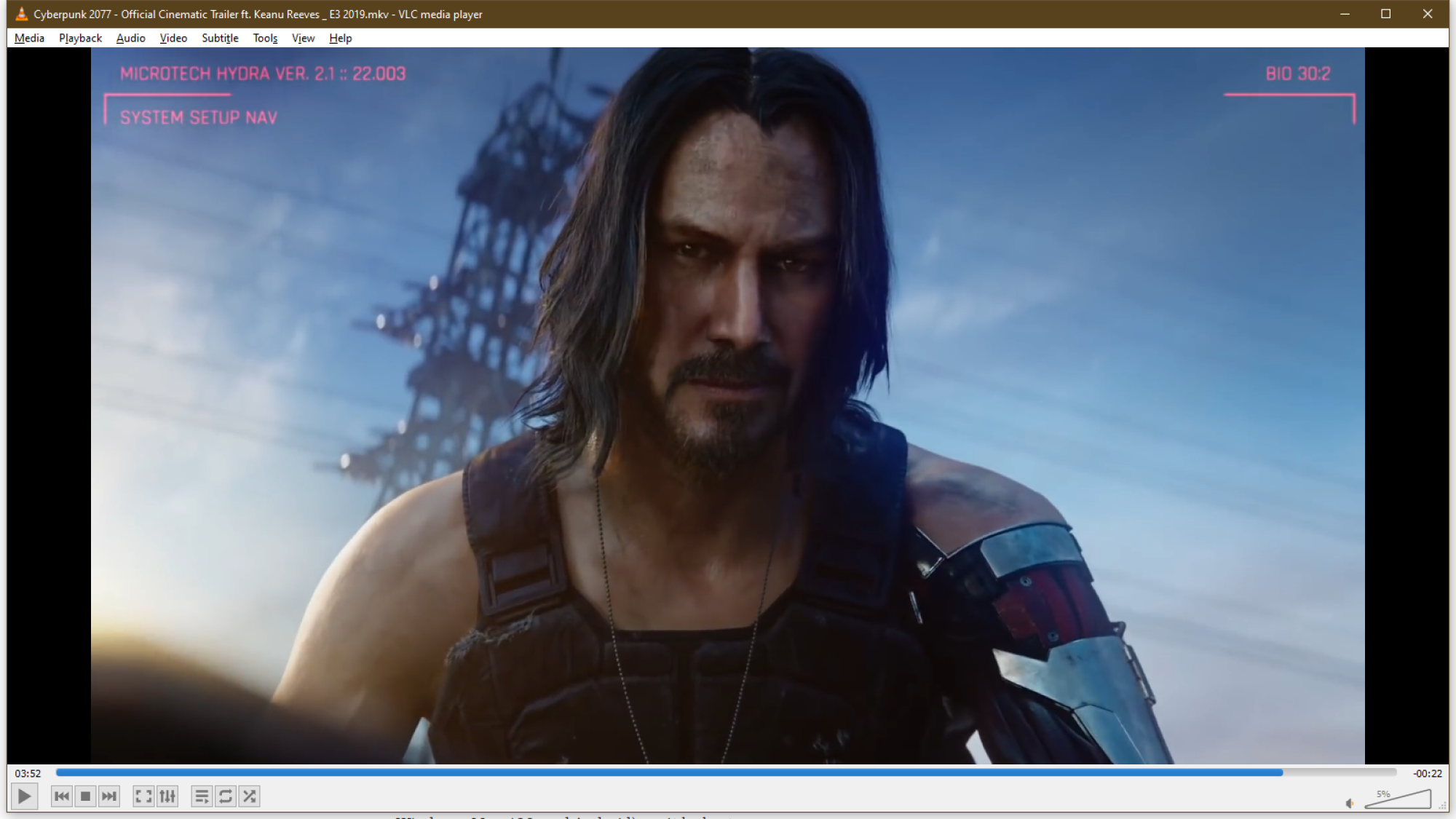This screenshot has width=1456, height=819.
Task: Open the Video menu
Action: pyautogui.click(x=173, y=38)
